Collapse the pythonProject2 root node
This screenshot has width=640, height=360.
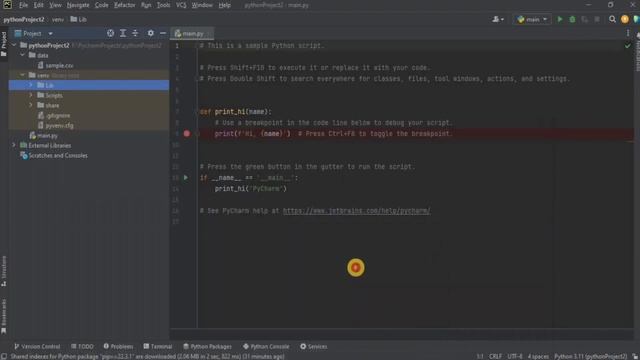pos(14,45)
